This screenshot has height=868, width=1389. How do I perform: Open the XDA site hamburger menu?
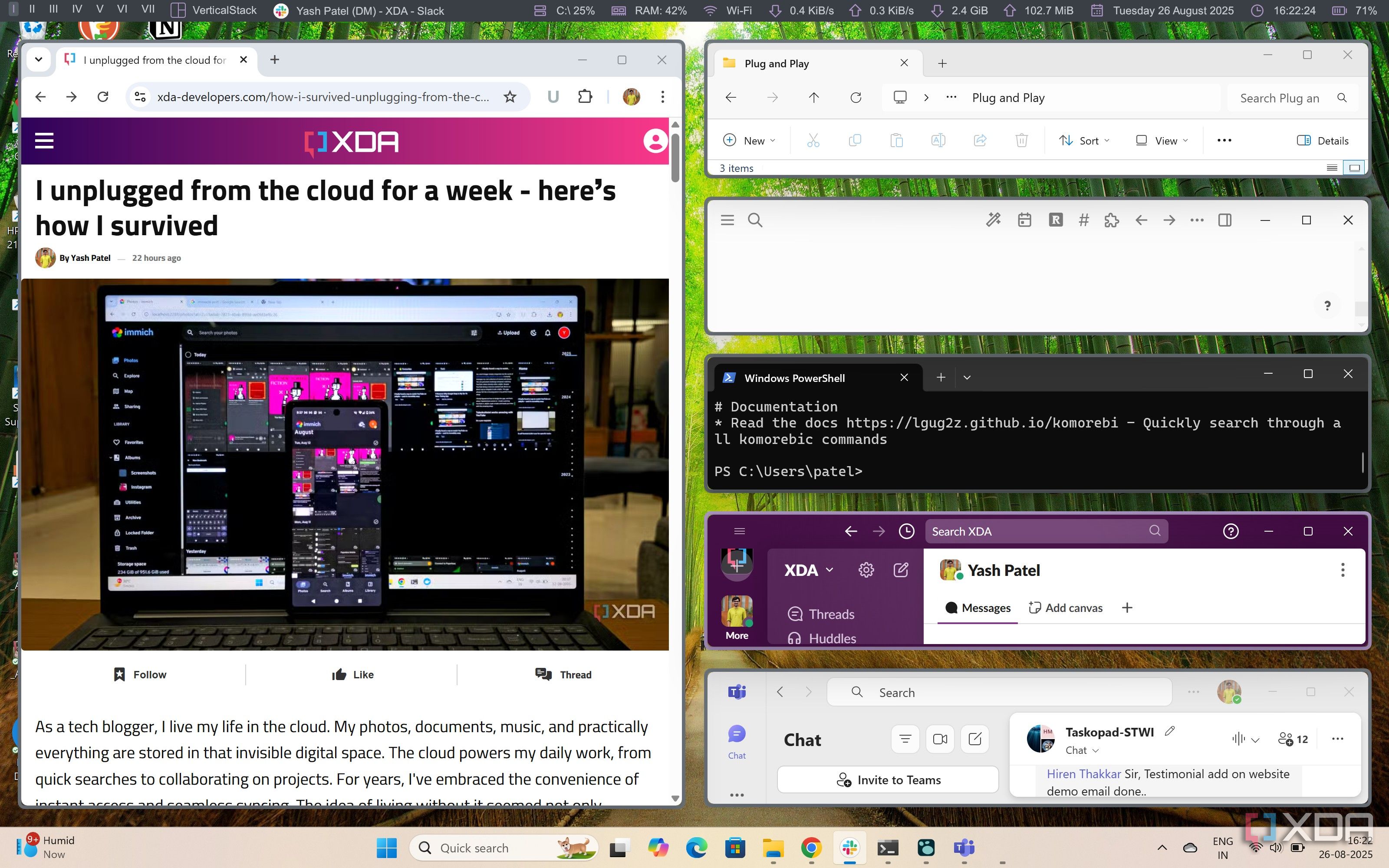click(44, 141)
